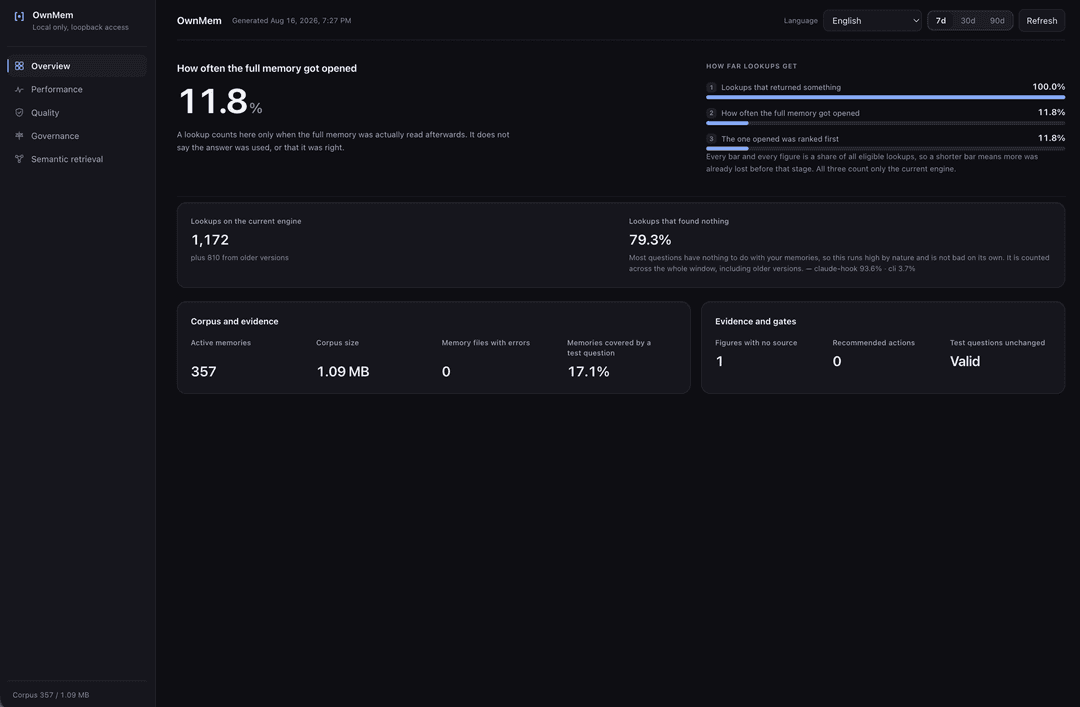1080x707 pixels.
Task: Click the 17.1% test coverage value
Action: coord(588,371)
